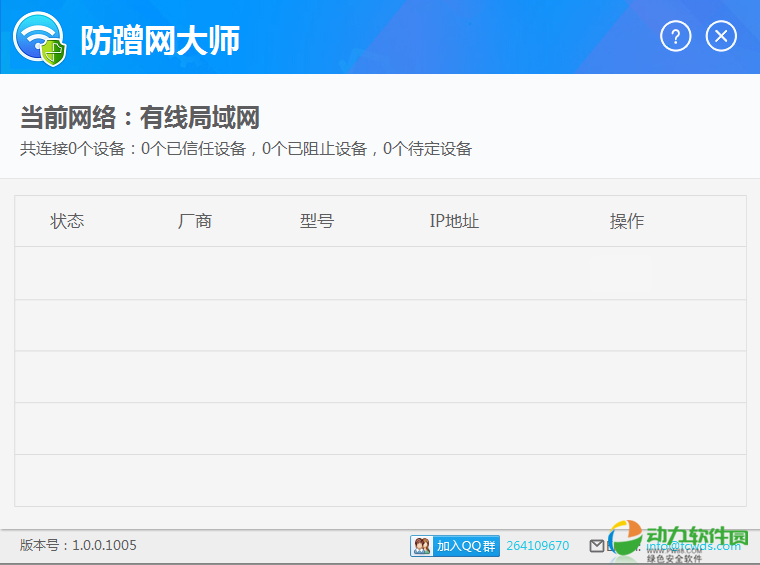Click the 操作 column header

click(627, 221)
